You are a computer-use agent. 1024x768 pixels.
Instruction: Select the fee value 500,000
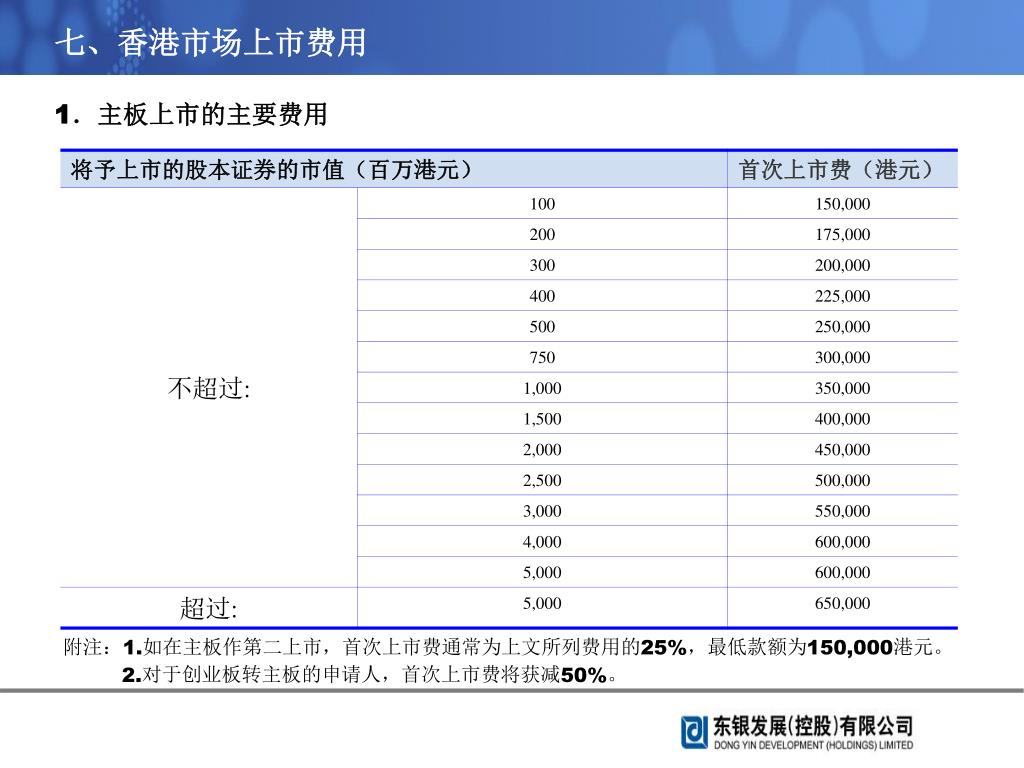842,480
